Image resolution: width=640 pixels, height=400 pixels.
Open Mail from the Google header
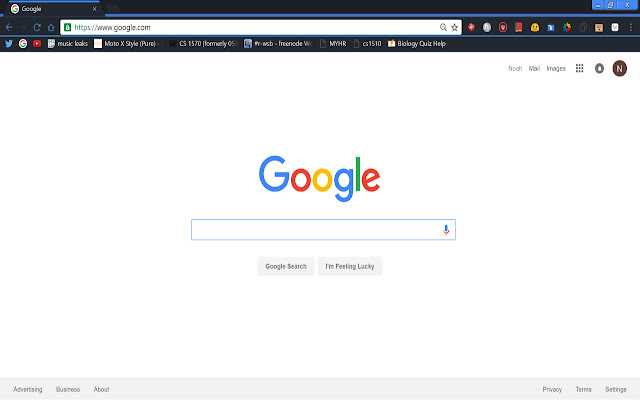(534, 68)
